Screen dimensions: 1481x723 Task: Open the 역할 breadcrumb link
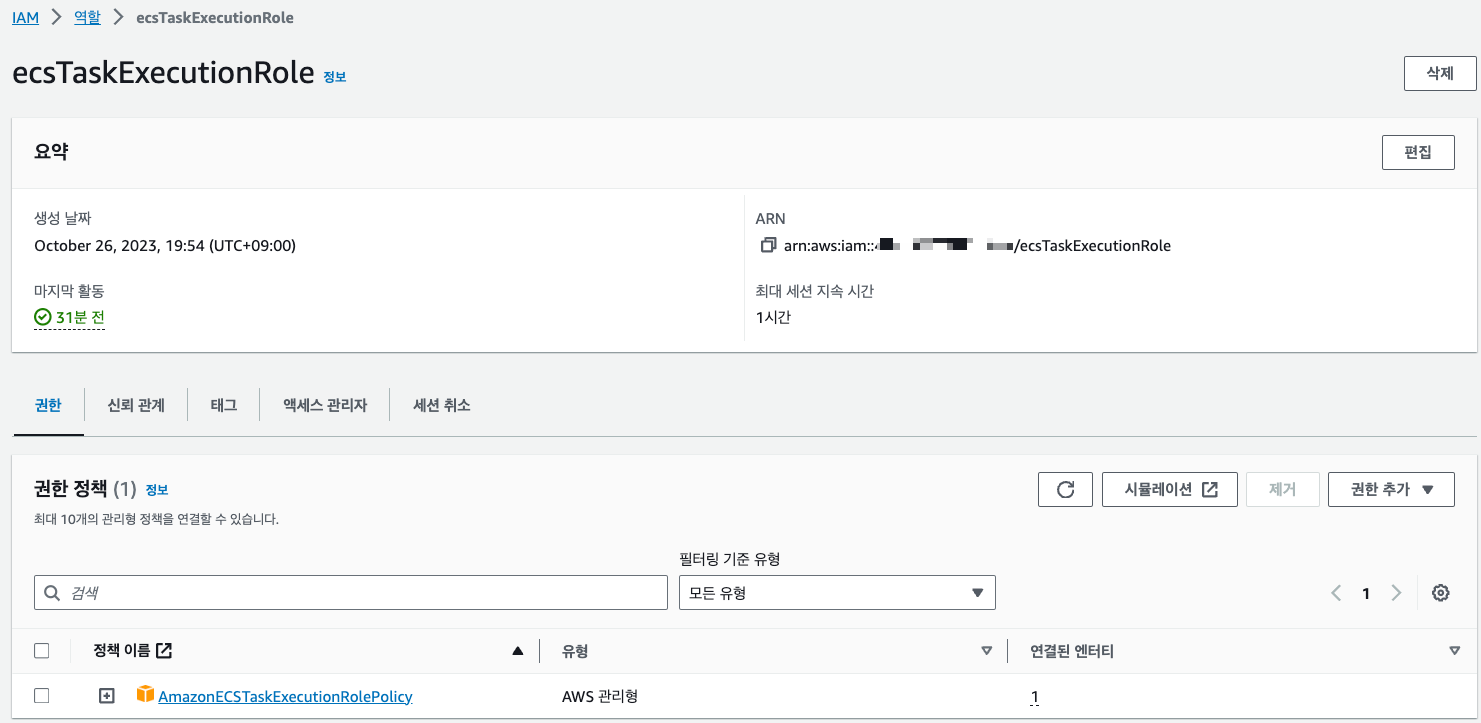(x=87, y=18)
